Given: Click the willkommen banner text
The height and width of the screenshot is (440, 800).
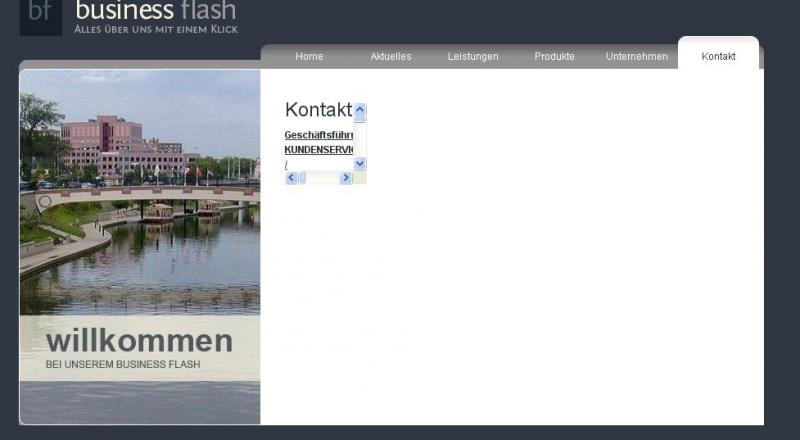Looking at the screenshot, I should click(139, 341).
